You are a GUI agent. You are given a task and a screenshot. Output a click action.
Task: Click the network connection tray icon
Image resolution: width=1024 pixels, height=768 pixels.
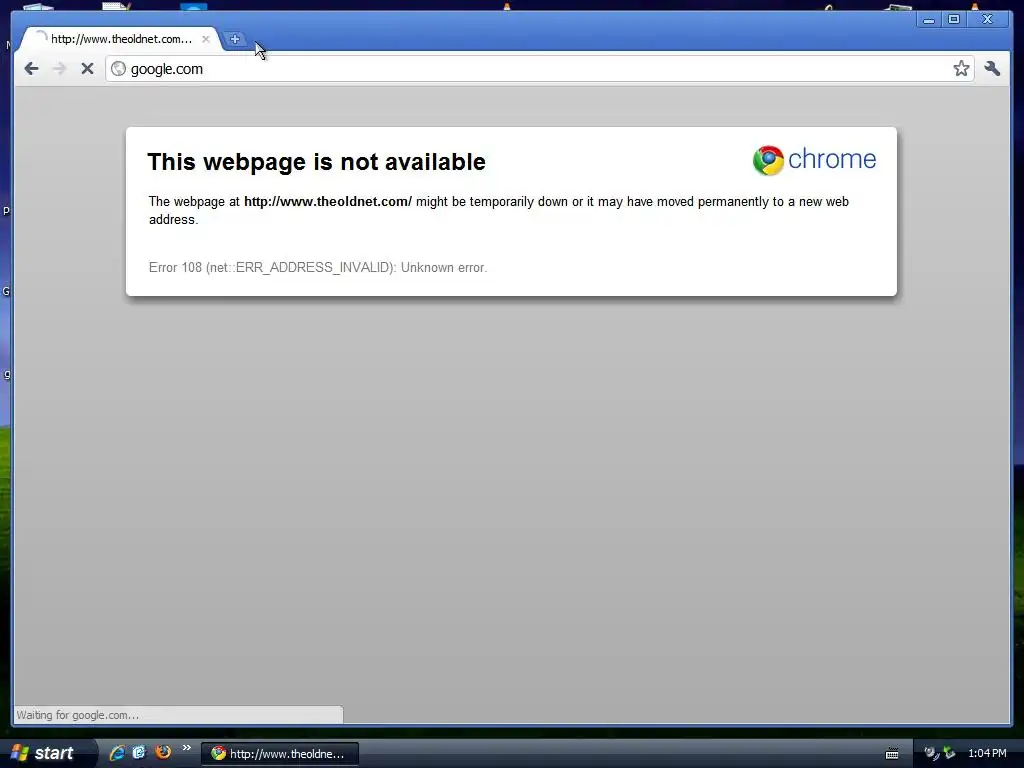point(949,754)
